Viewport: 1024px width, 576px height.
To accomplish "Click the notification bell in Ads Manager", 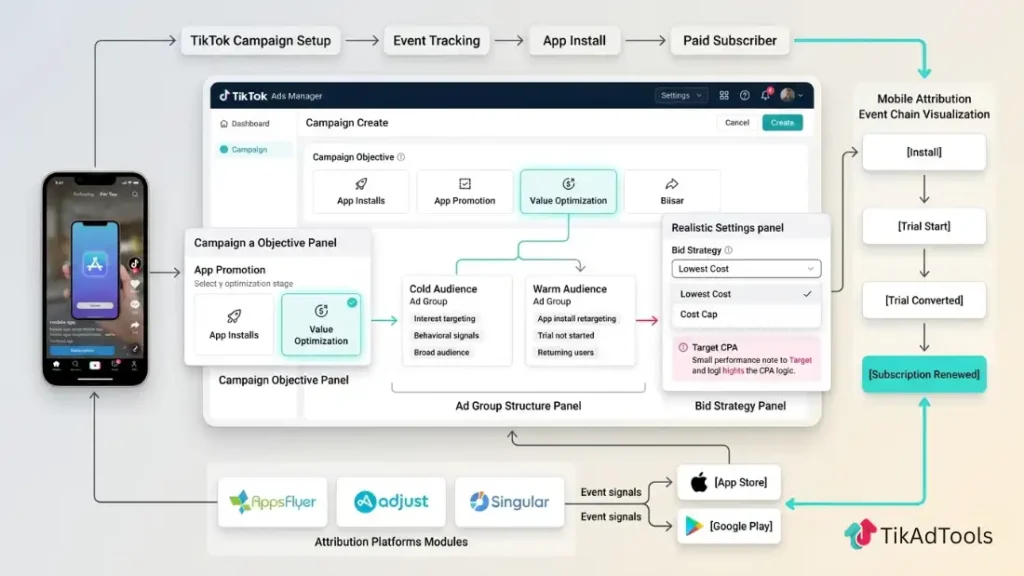I will point(763,95).
